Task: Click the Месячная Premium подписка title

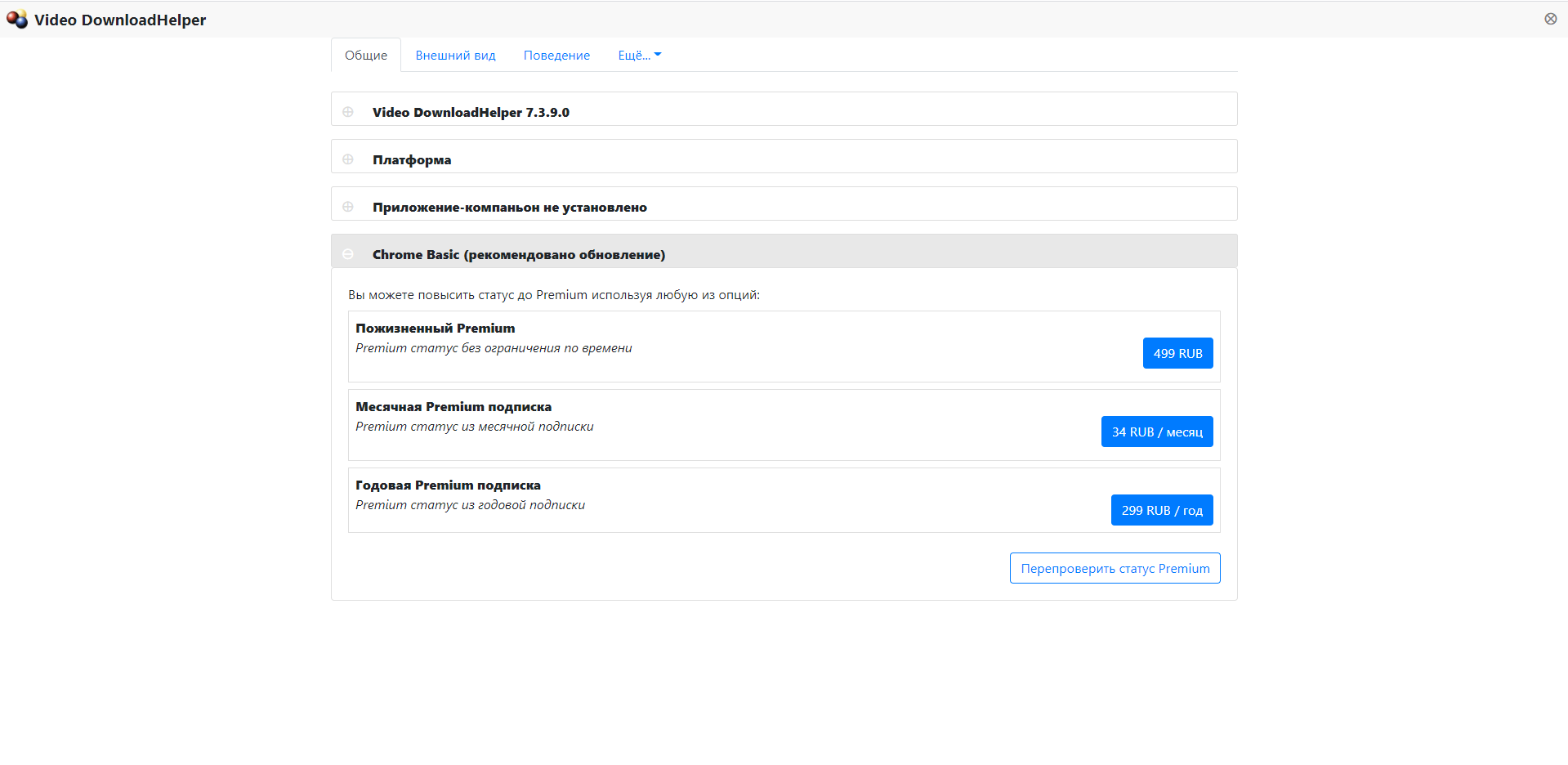Action: point(453,406)
